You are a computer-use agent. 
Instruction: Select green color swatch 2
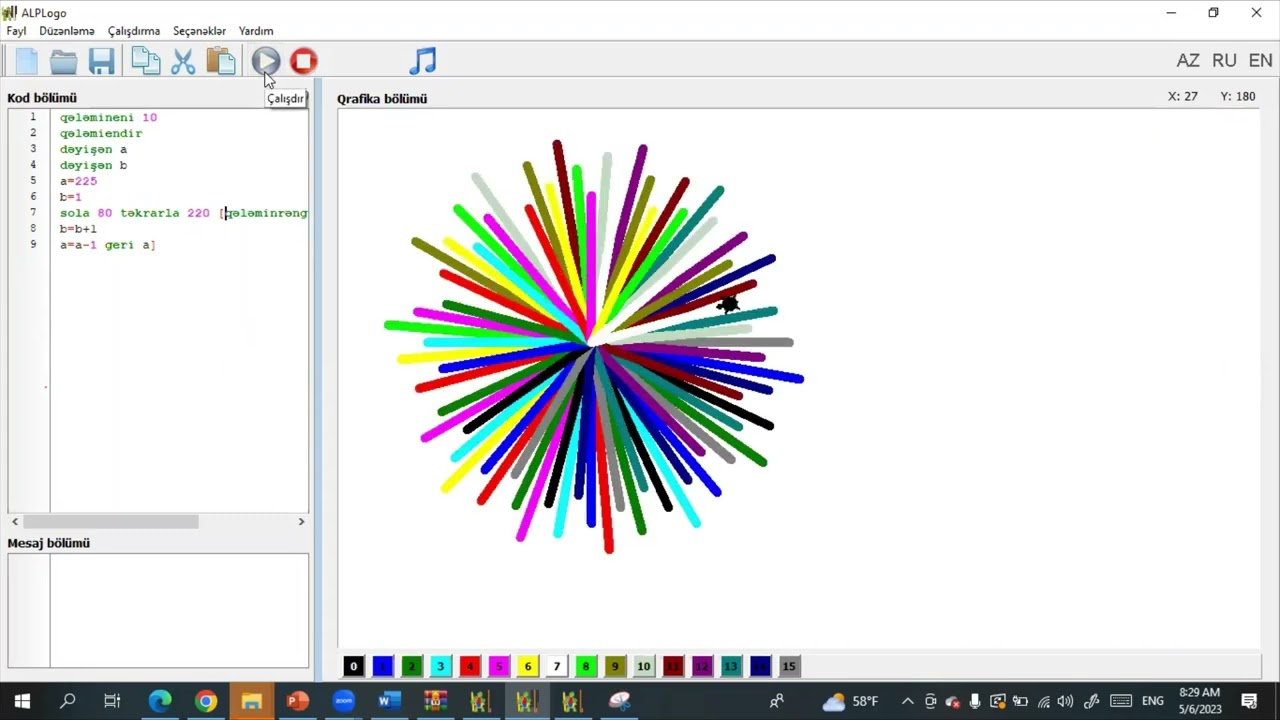411,666
